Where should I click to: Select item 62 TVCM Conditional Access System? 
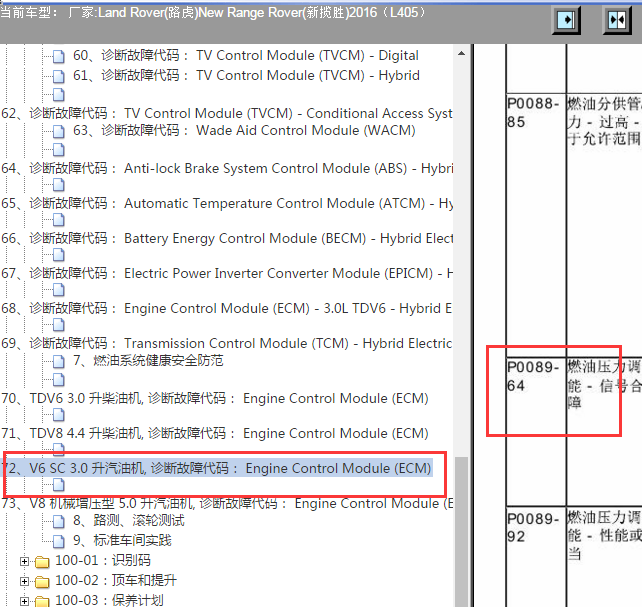(x=227, y=113)
